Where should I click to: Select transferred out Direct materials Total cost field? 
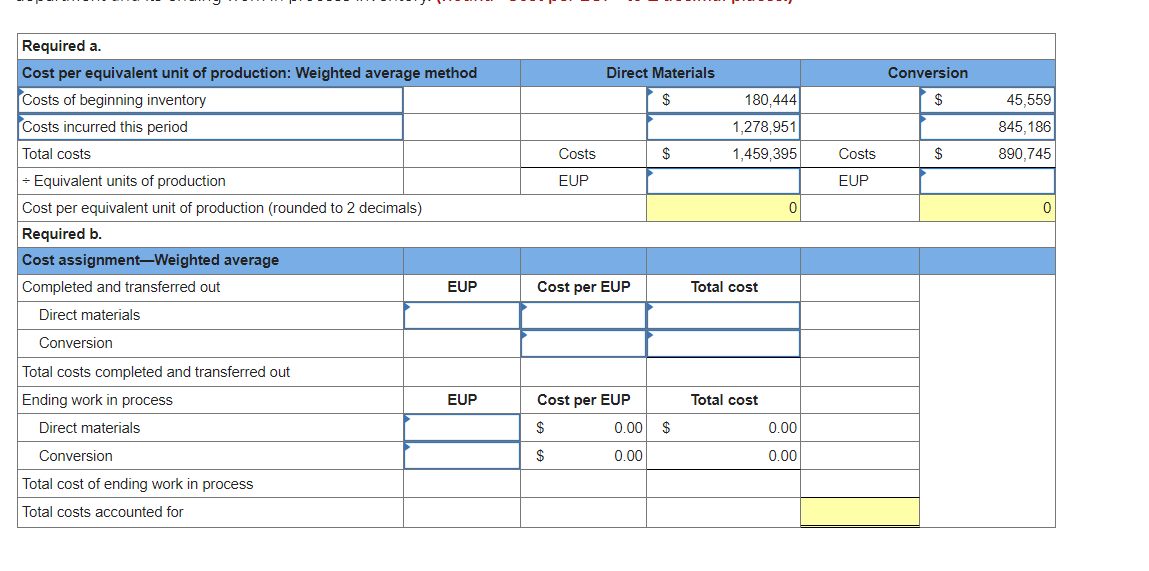pyautogui.click(x=723, y=315)
